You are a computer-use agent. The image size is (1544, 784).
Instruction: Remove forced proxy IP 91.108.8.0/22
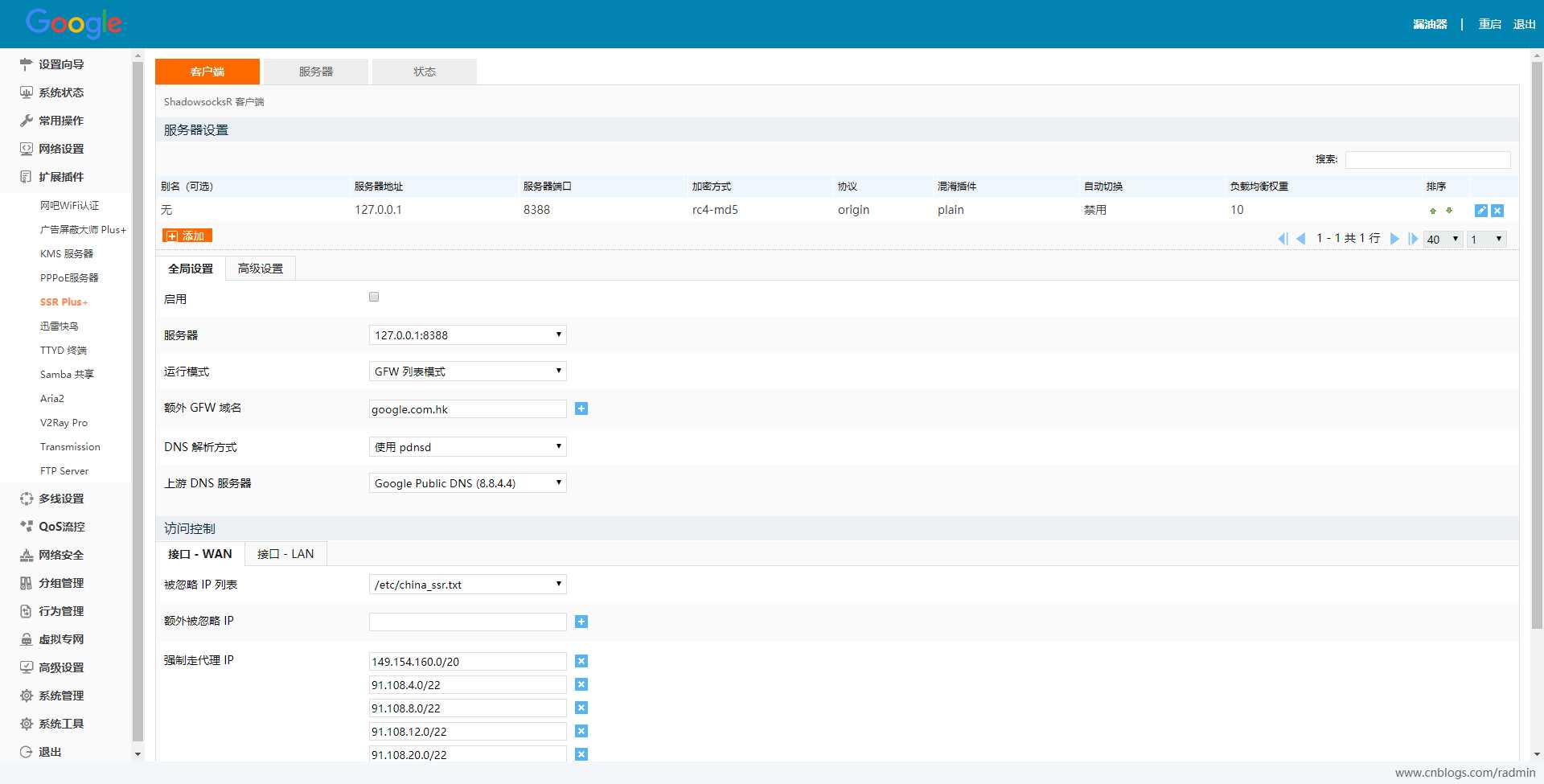click(581, 708)
